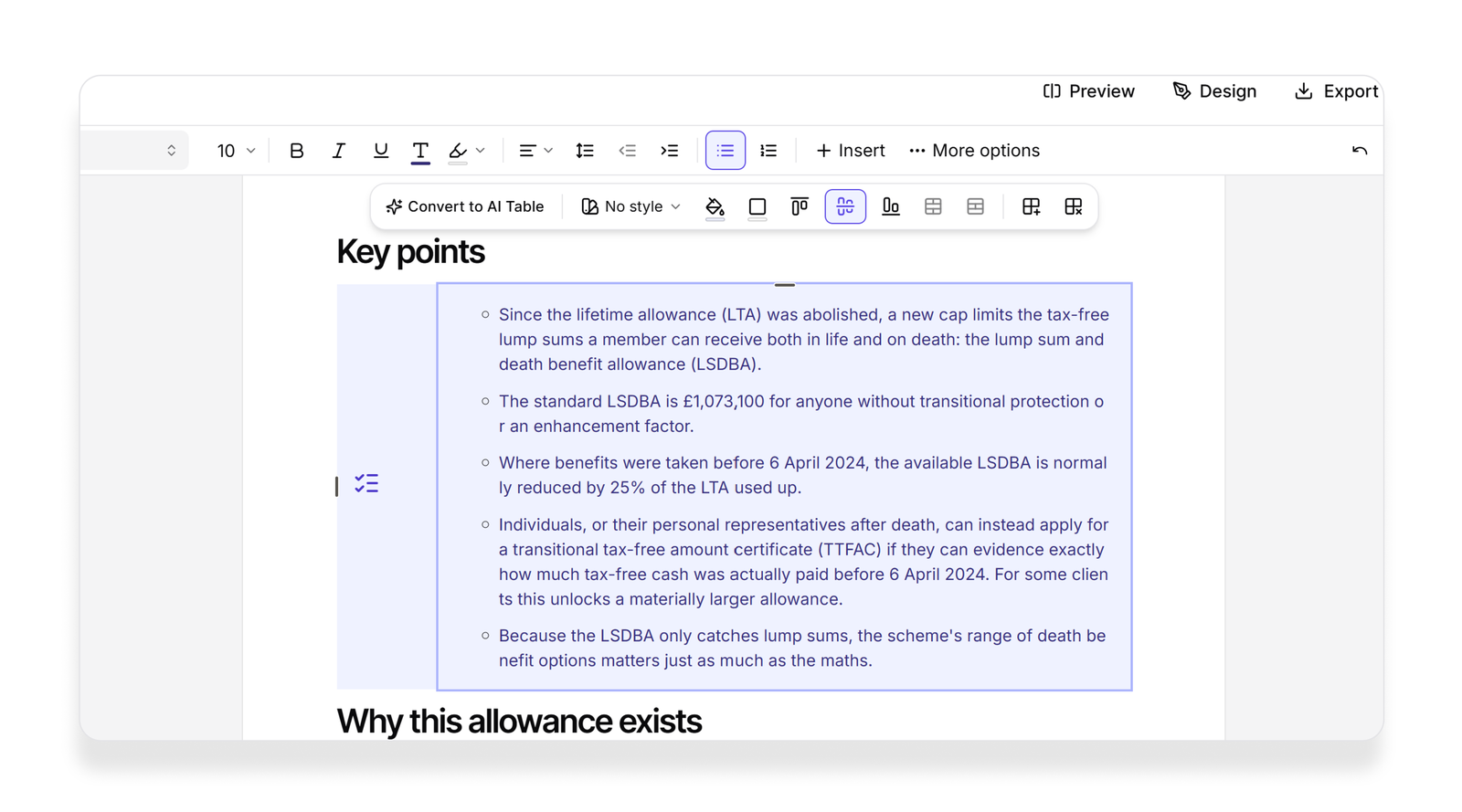Image resolution: width=1462 pixels, height=812 pixels.
Task: Toggle underline formatting
Action: click(x=380, y=151)
